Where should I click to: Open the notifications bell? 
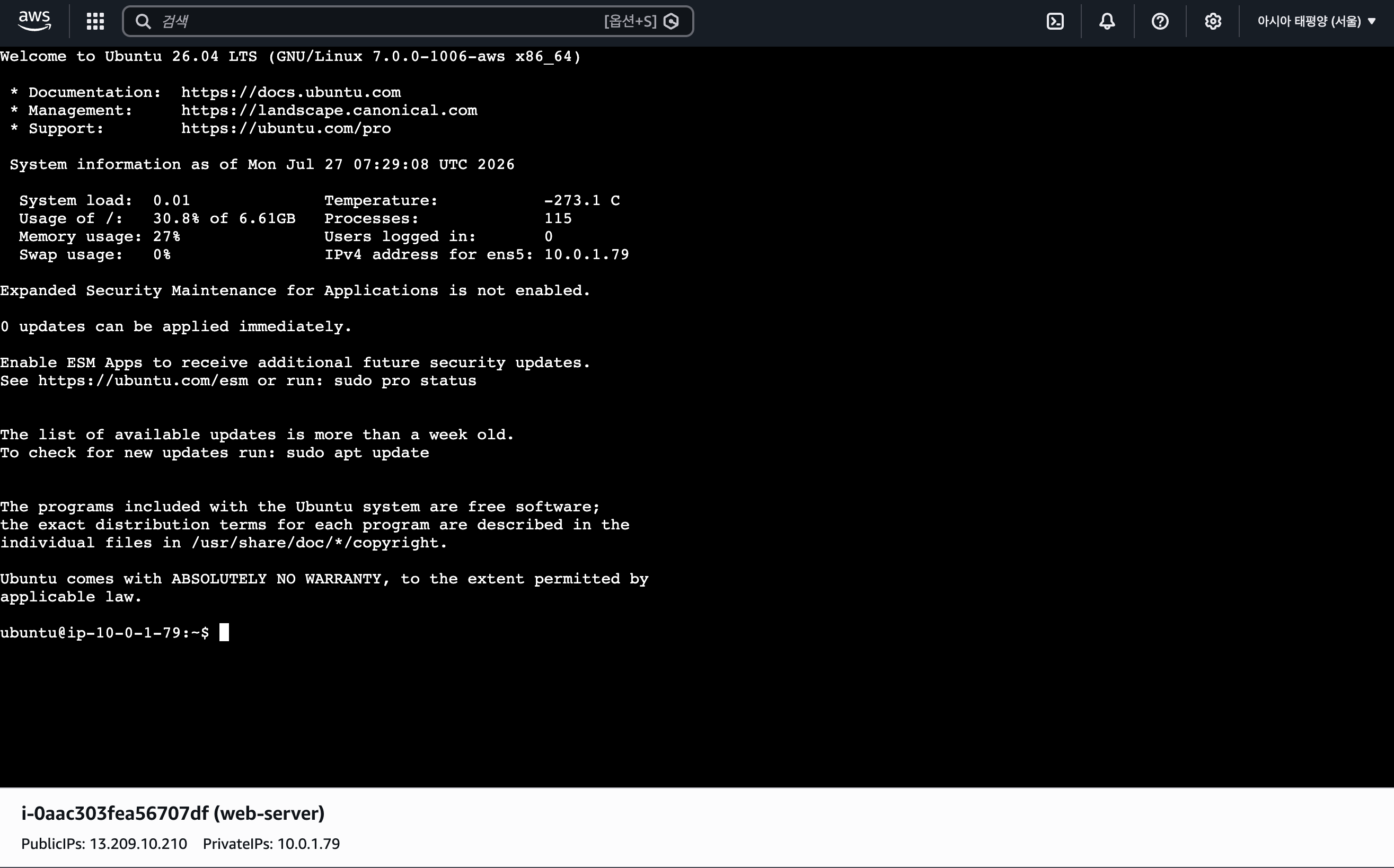pyautogui.click(x=1107, y=21)
